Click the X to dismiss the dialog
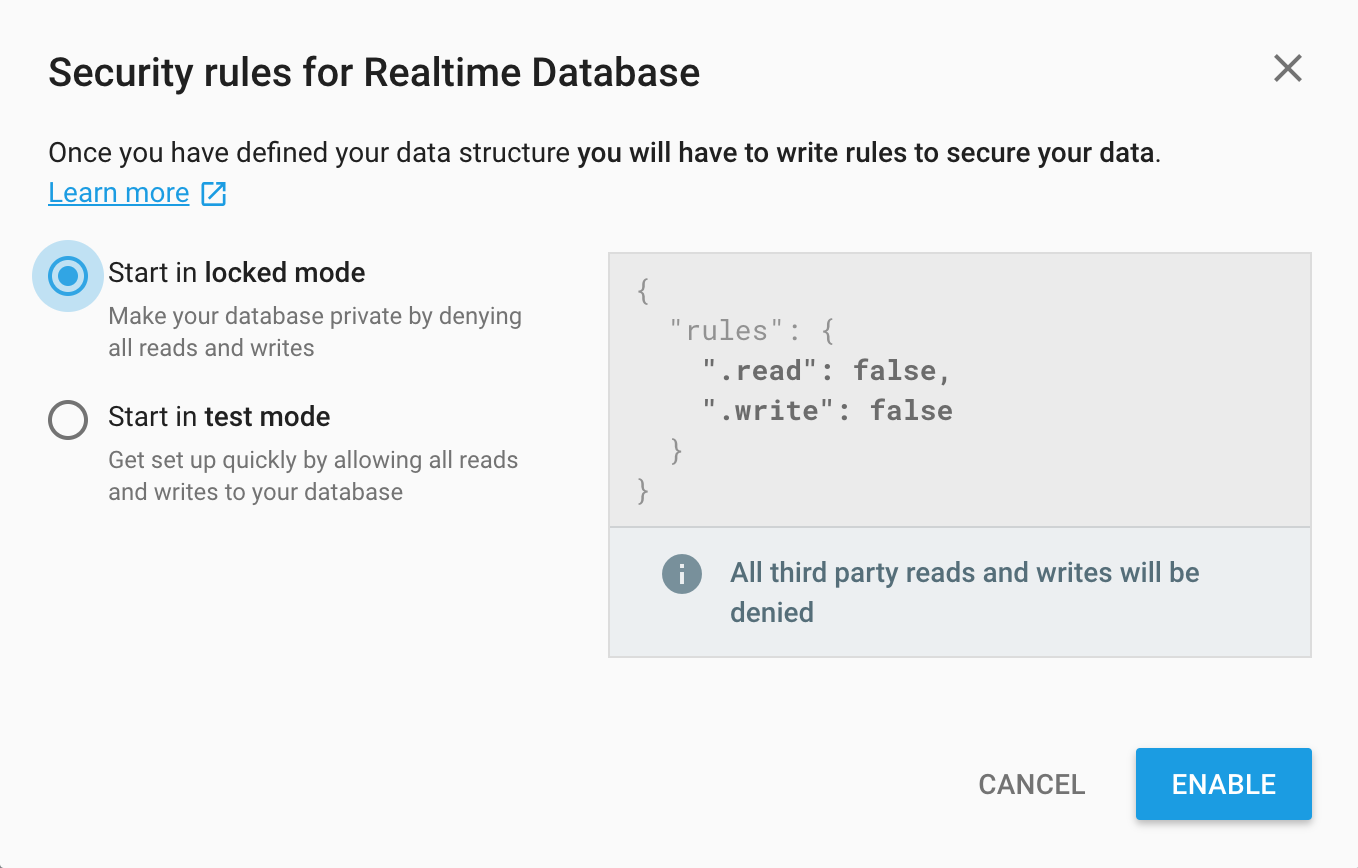 [x=1288, y=68]
